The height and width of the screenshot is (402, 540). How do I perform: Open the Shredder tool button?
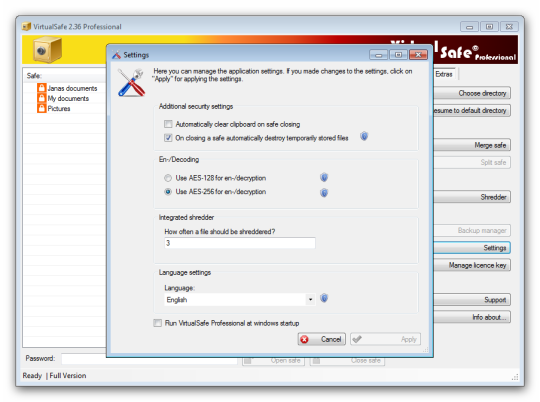click(472, 197)
